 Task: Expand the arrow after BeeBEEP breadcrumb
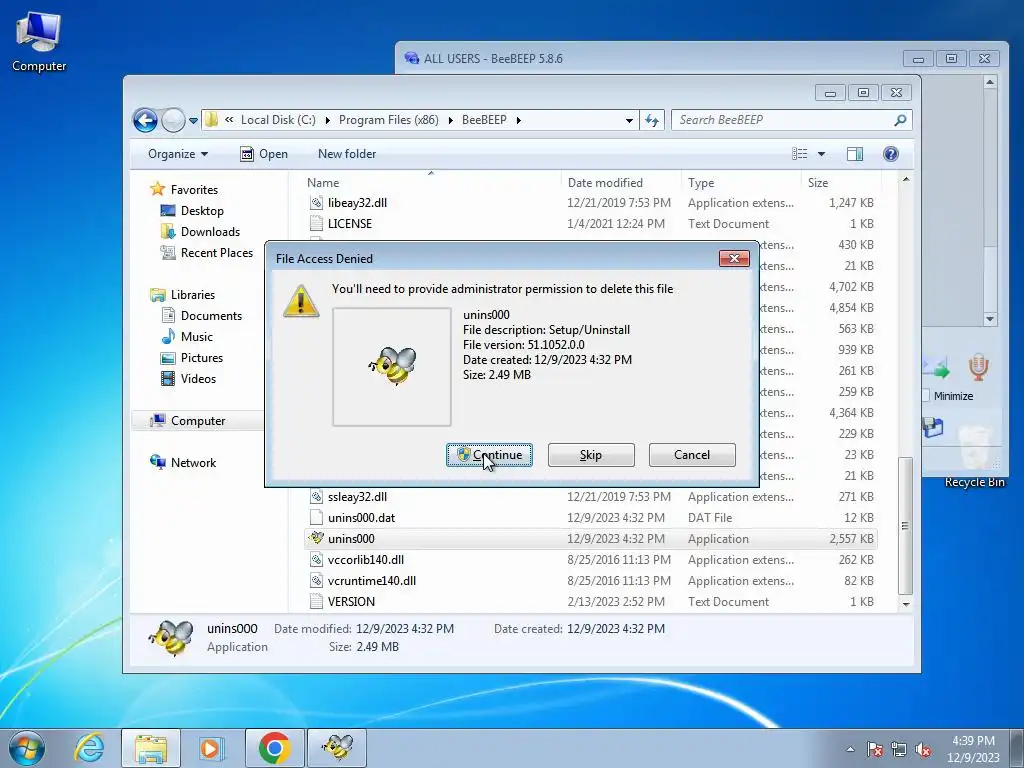coord(519,120)
